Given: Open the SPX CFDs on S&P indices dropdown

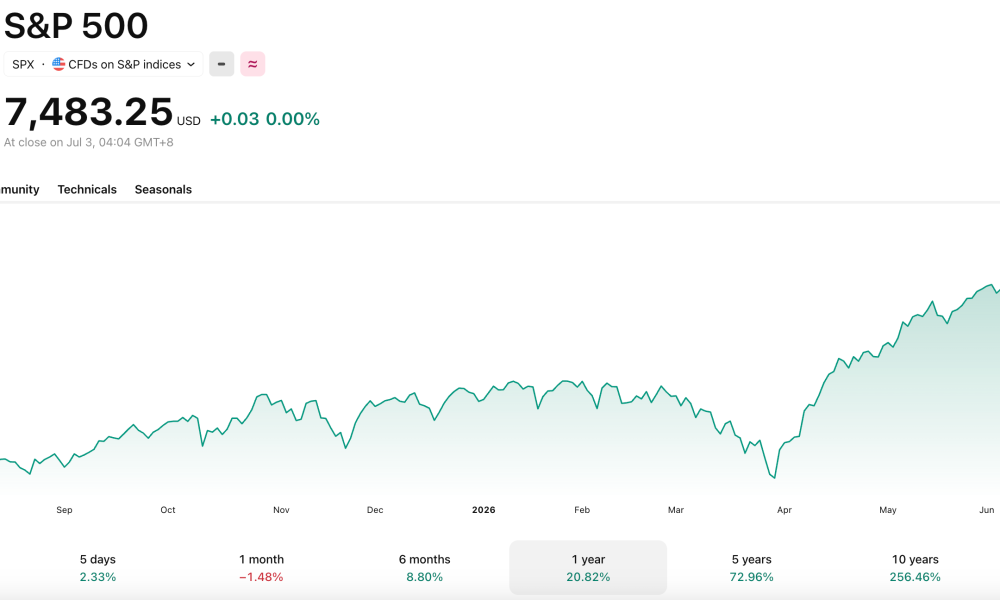Looking at the screenshot, I should (x=103, y=64).
